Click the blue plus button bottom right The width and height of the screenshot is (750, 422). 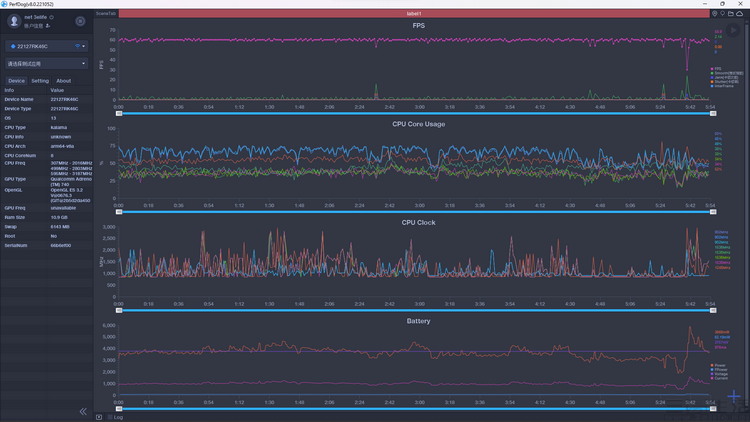point(734,397)
